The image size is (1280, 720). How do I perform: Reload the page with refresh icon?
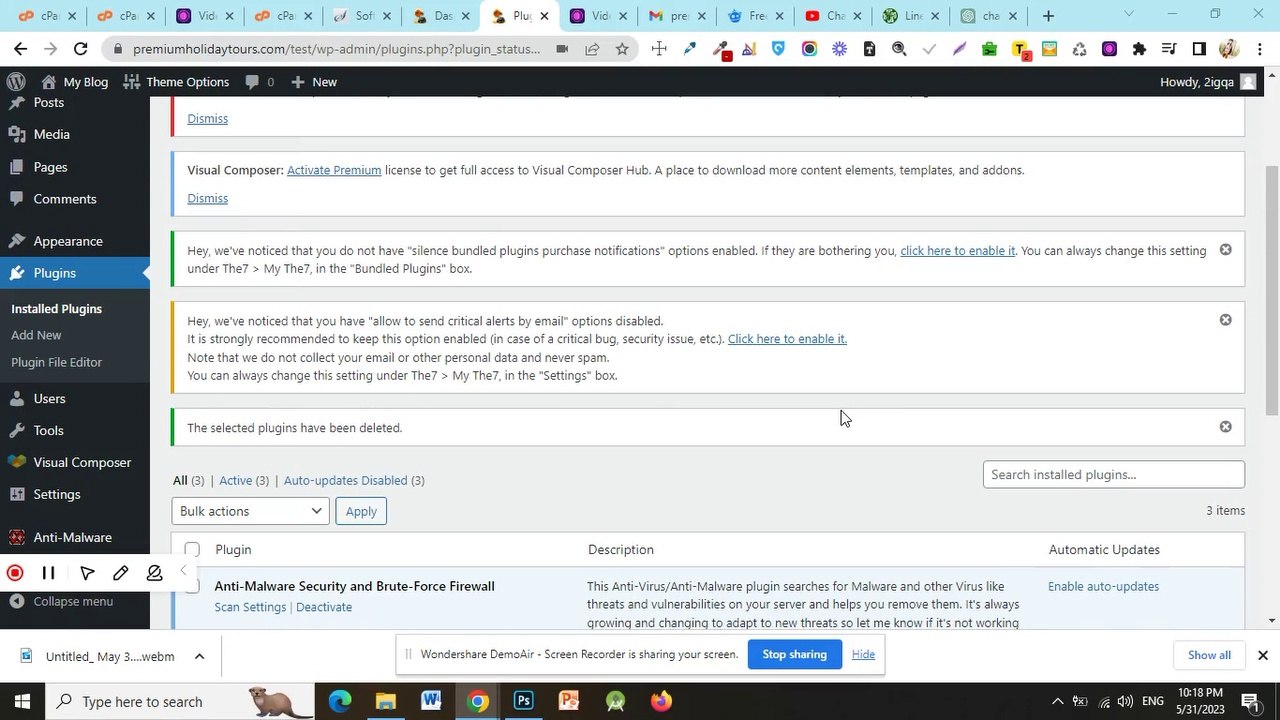(x=81, y=49)
